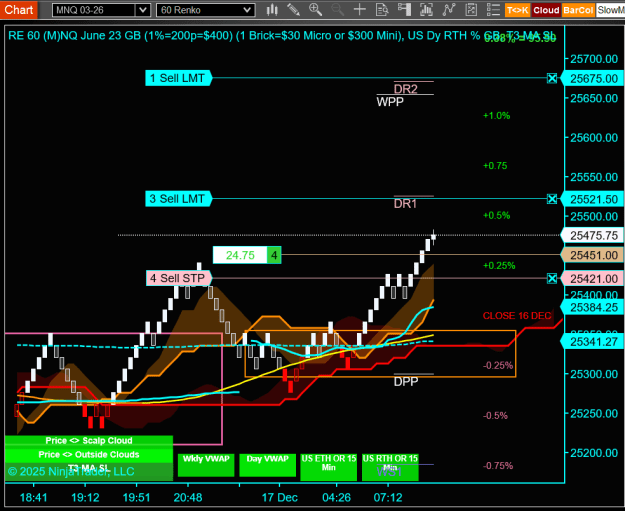This screenshot has height=511, width=625.
Task: Toggle the BarCol toolbar button
Action: coord(578,10)
